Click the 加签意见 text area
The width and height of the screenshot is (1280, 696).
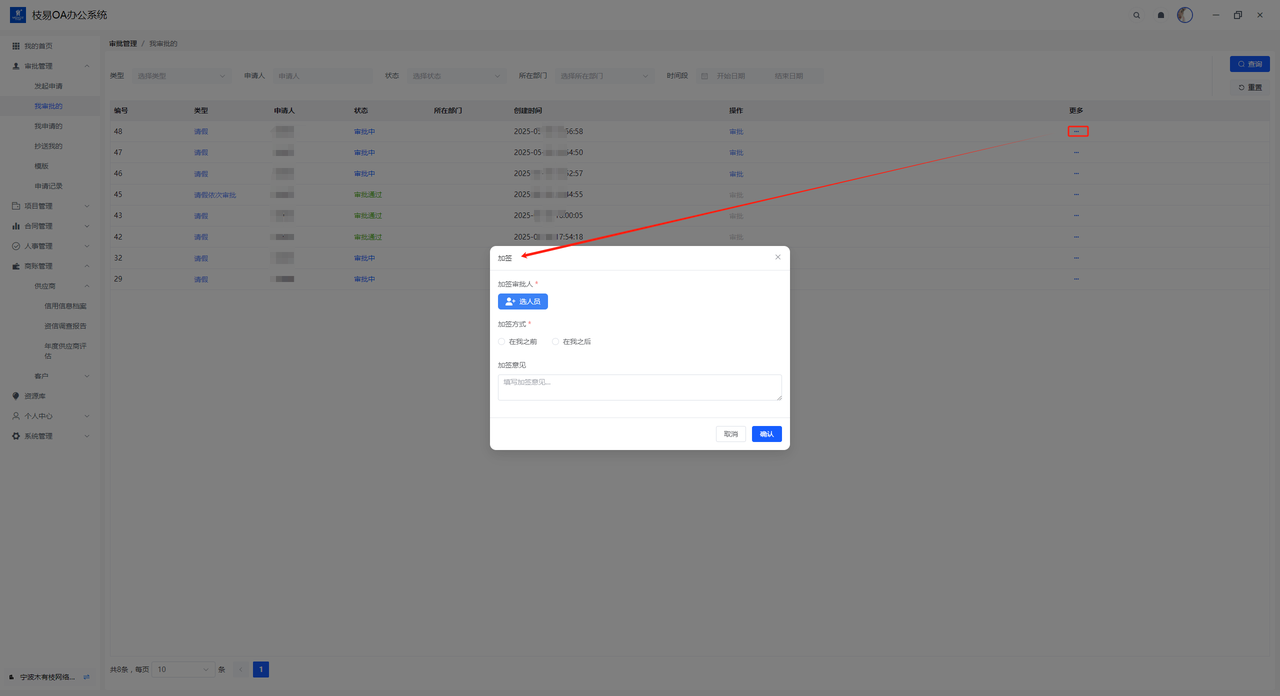click(x=639, y=387)
